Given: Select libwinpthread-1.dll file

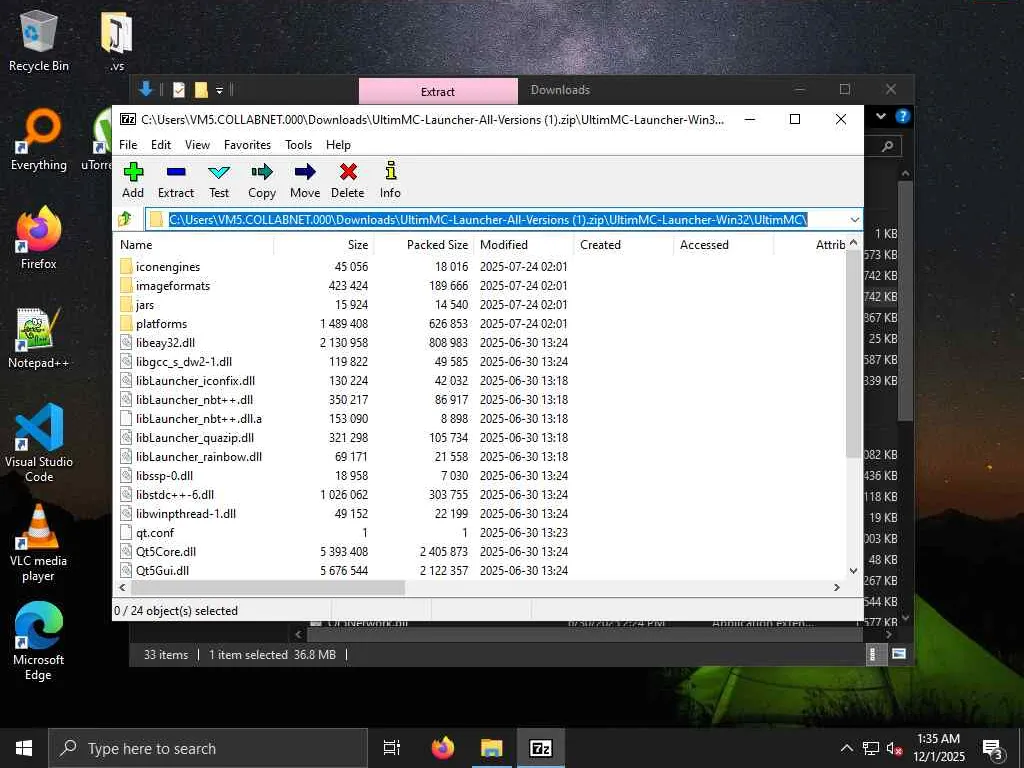Looking at the screenshot, I should 185,513.
